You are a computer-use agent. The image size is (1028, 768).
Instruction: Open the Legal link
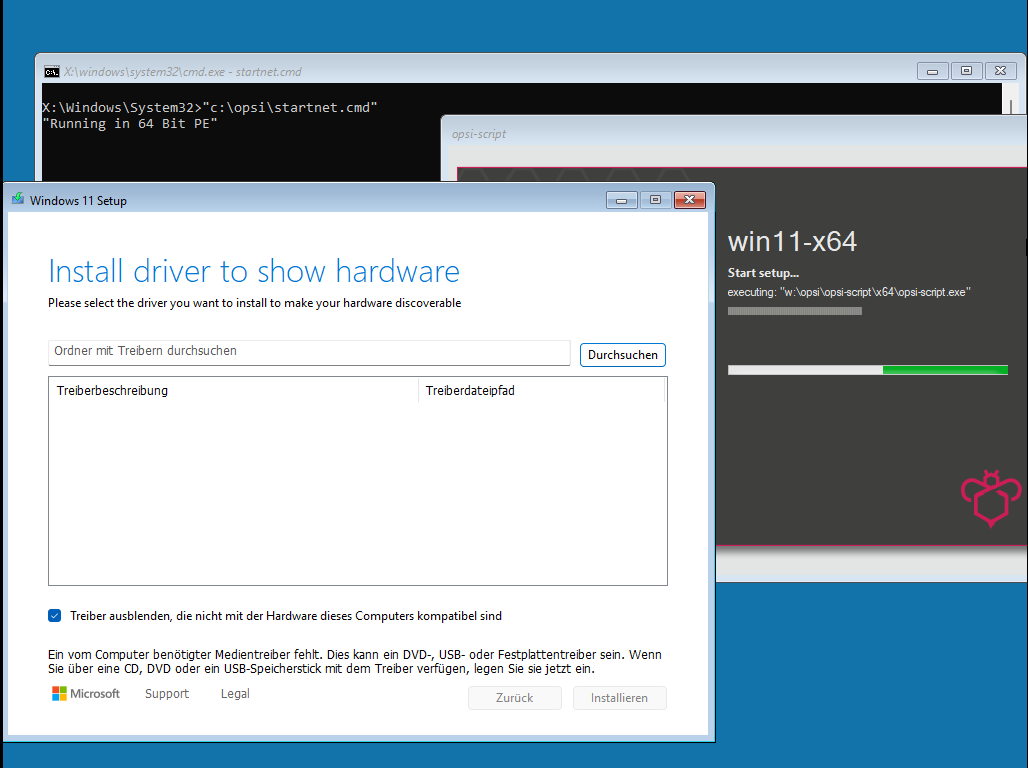[x=235, y=693]
